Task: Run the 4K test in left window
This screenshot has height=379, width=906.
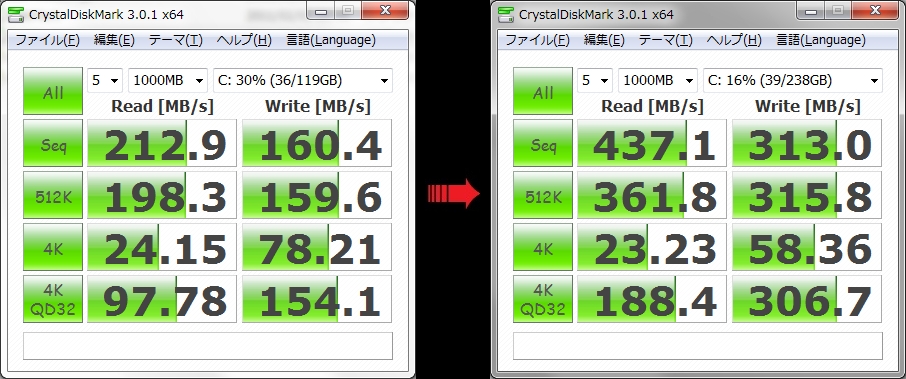Action: click(53, 247)
